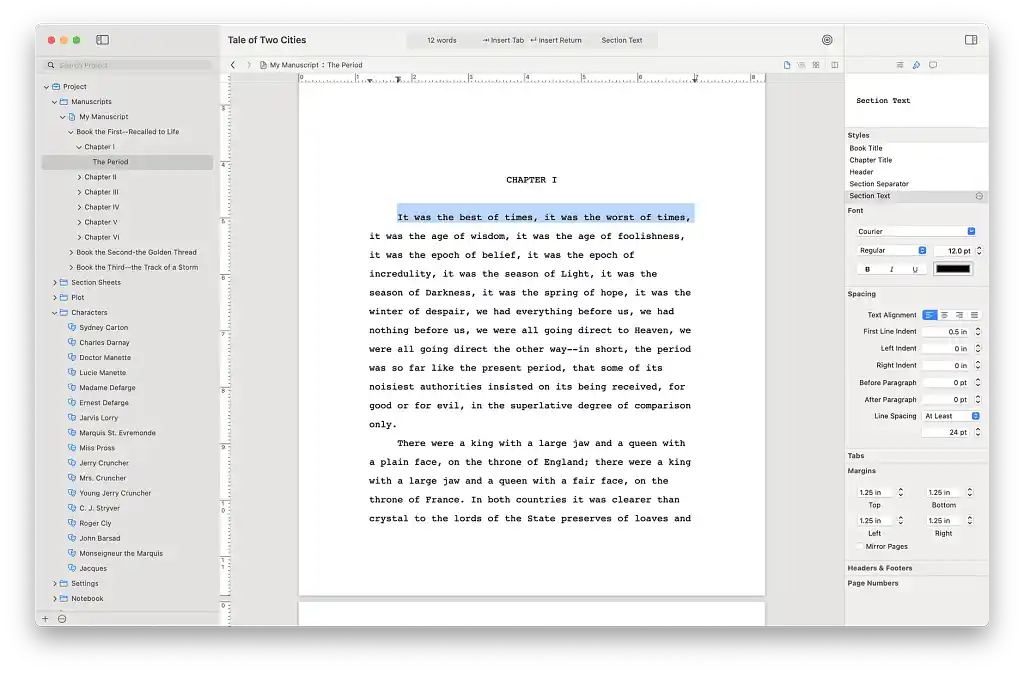This screenshot has height=673, width=1024.
Task: Enable the Mirror Pages checkbox
Action: (859, 547)
